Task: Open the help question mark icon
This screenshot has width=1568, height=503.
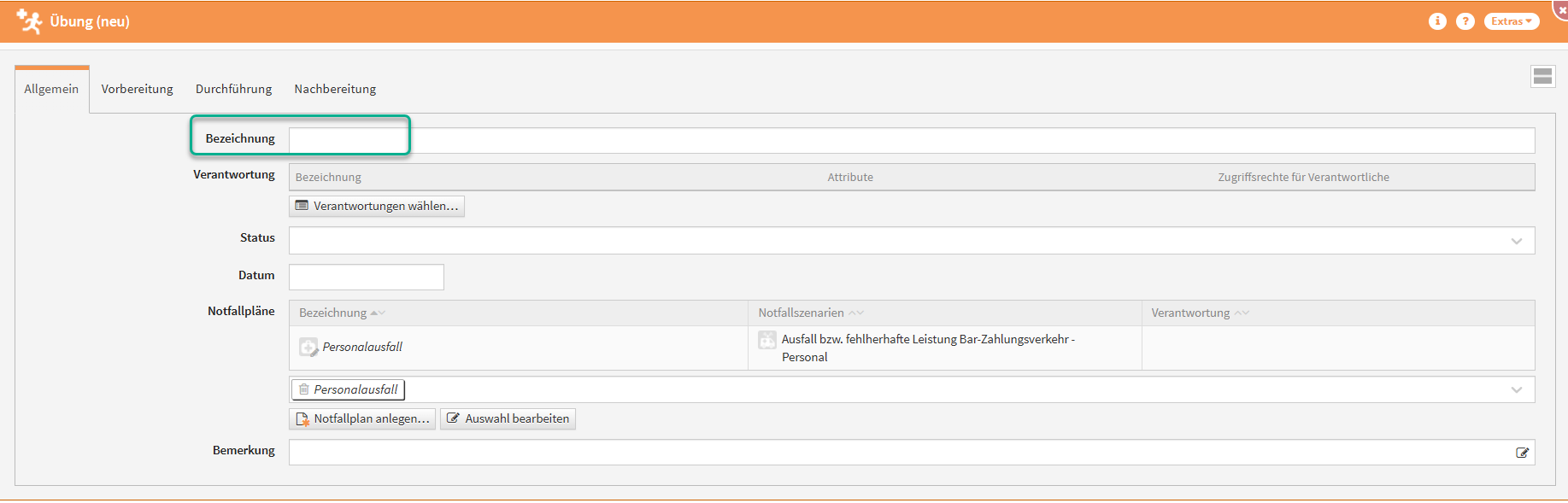Action: pyautogui.click(x=1465, y=21)
